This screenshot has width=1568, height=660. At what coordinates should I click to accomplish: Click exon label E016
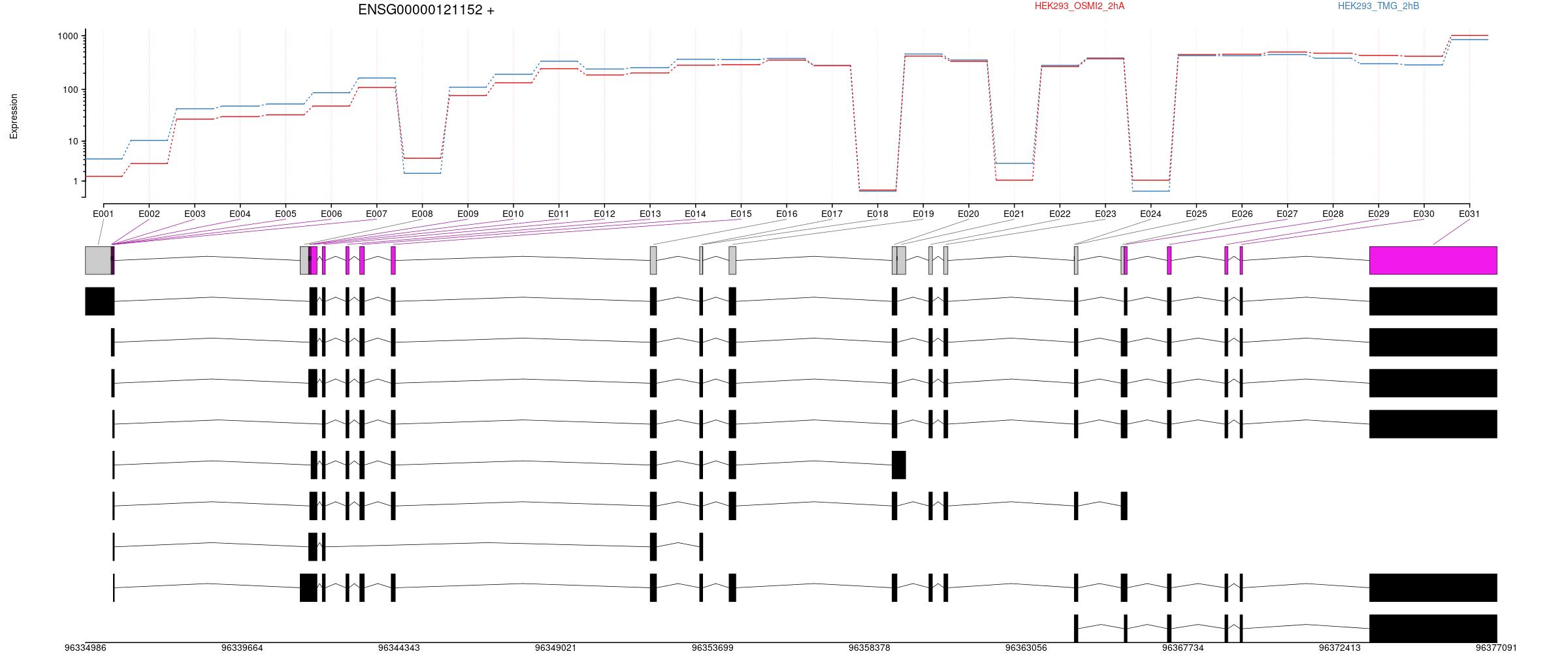click(x=787, y=214)
